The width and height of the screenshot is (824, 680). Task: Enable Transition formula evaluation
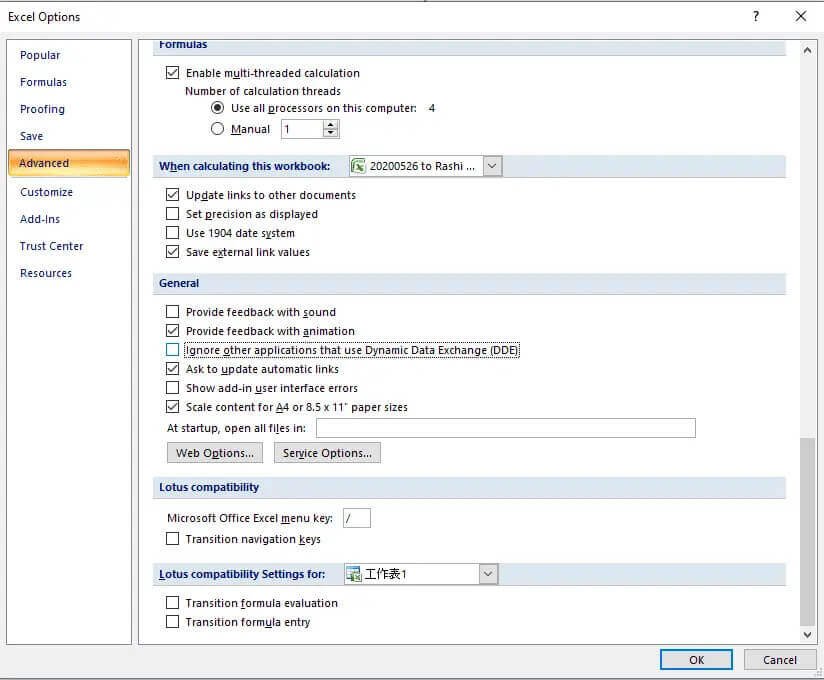(x=172, y=603)
